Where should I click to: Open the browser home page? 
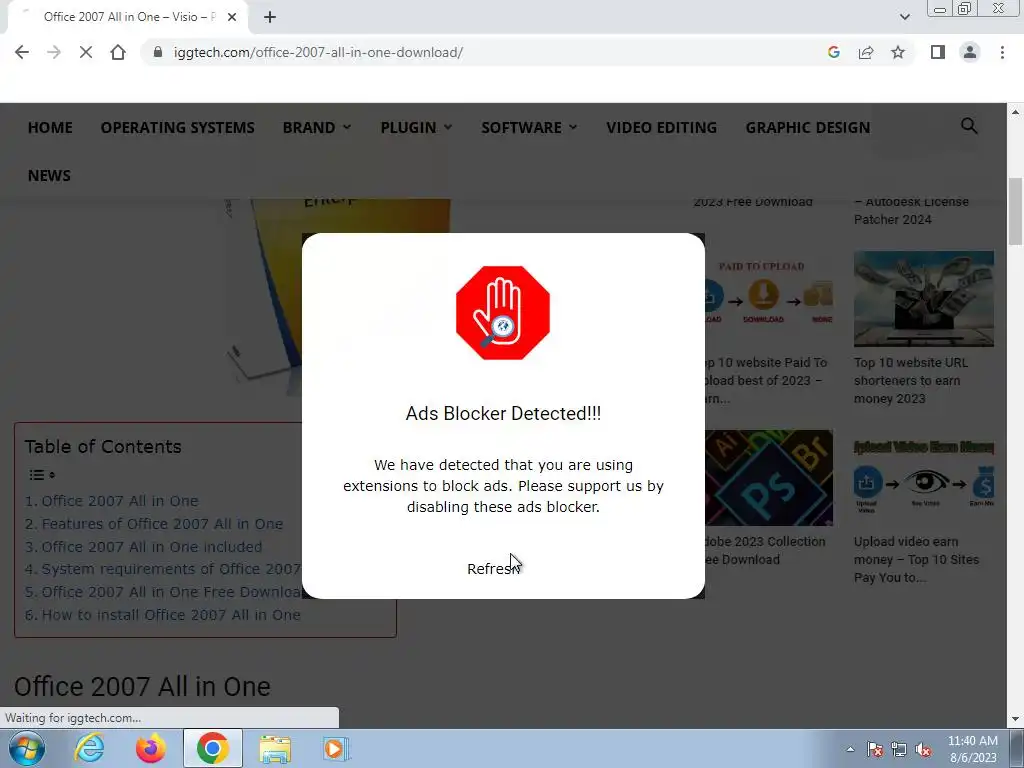[x=118, y=52]
